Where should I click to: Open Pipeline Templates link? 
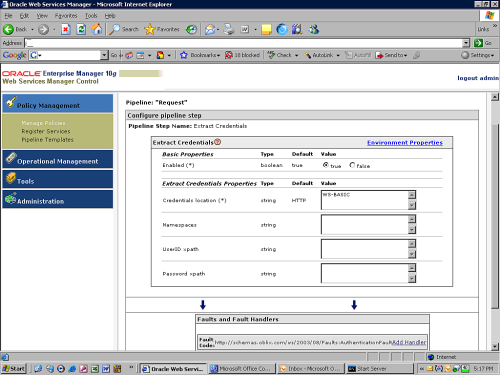tap(47, 140)
